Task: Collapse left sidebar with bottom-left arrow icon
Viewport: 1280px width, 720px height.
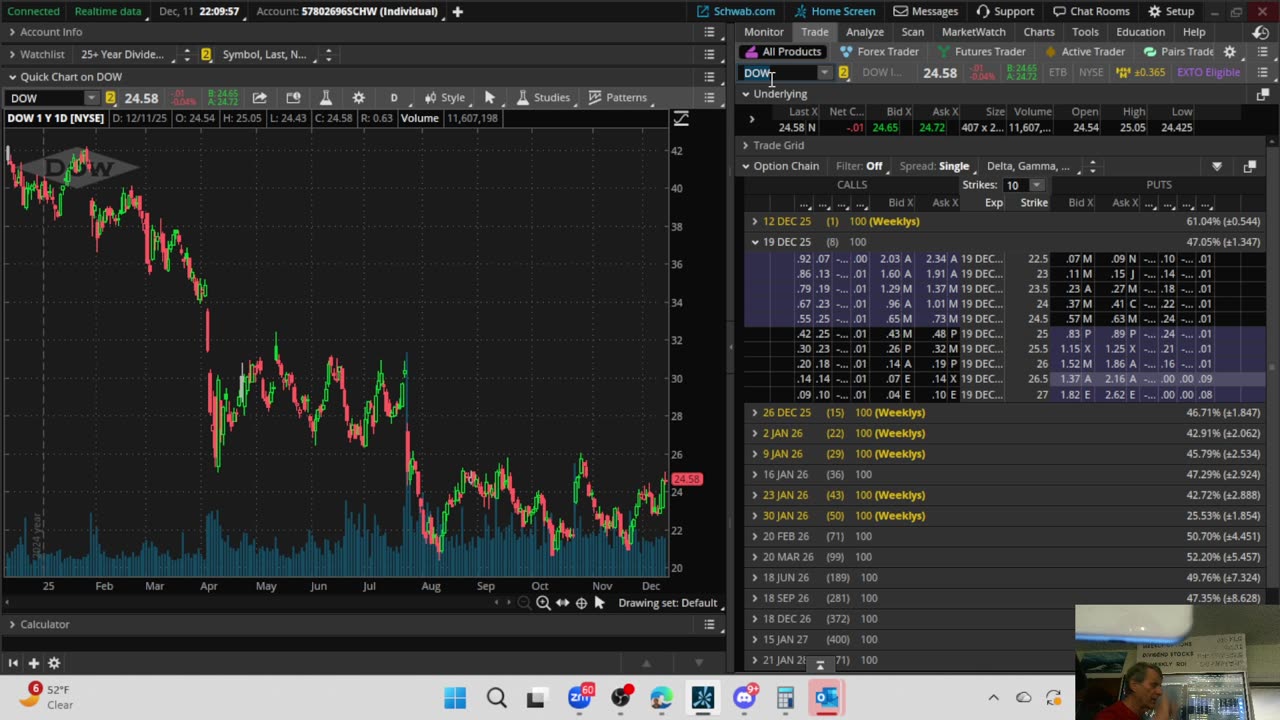Action: pyautogui.click(x=13, y=663)
